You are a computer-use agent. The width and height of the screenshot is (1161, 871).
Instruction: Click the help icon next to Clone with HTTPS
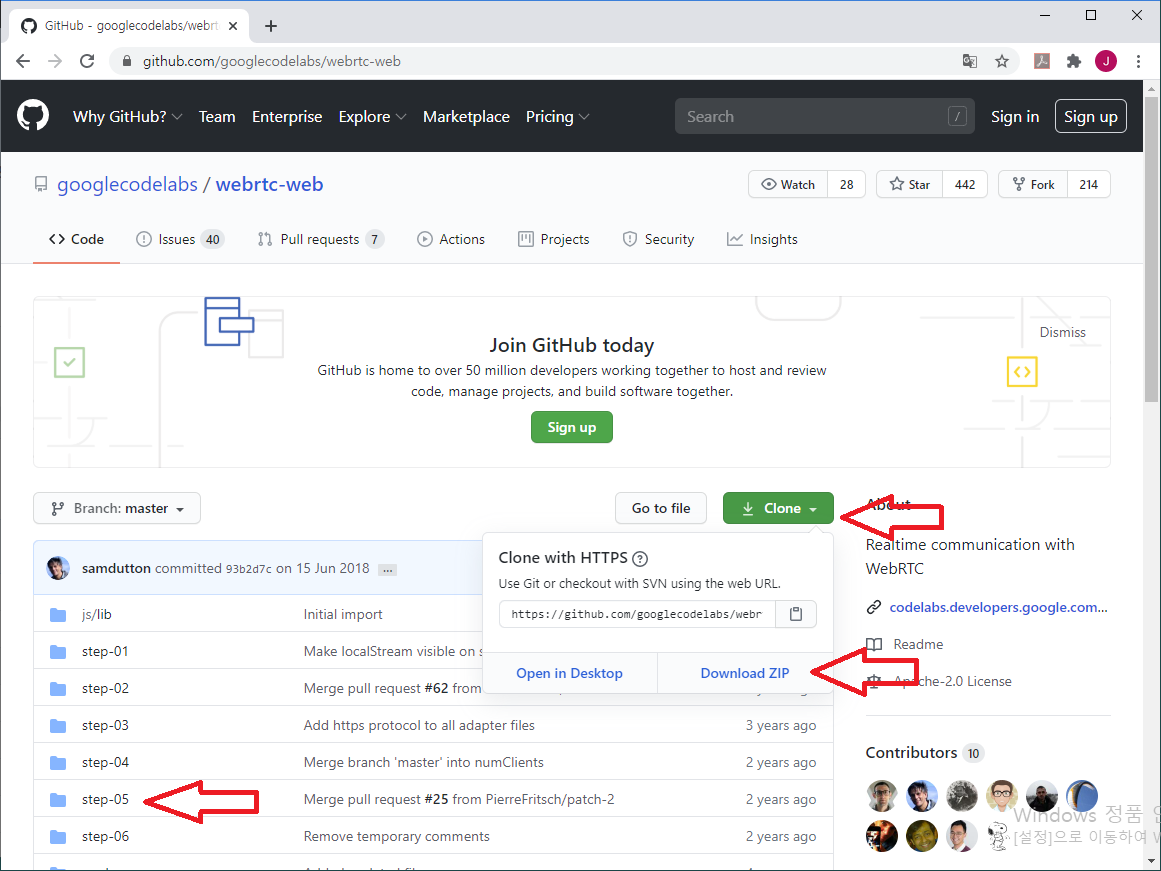tap(641, 558)
